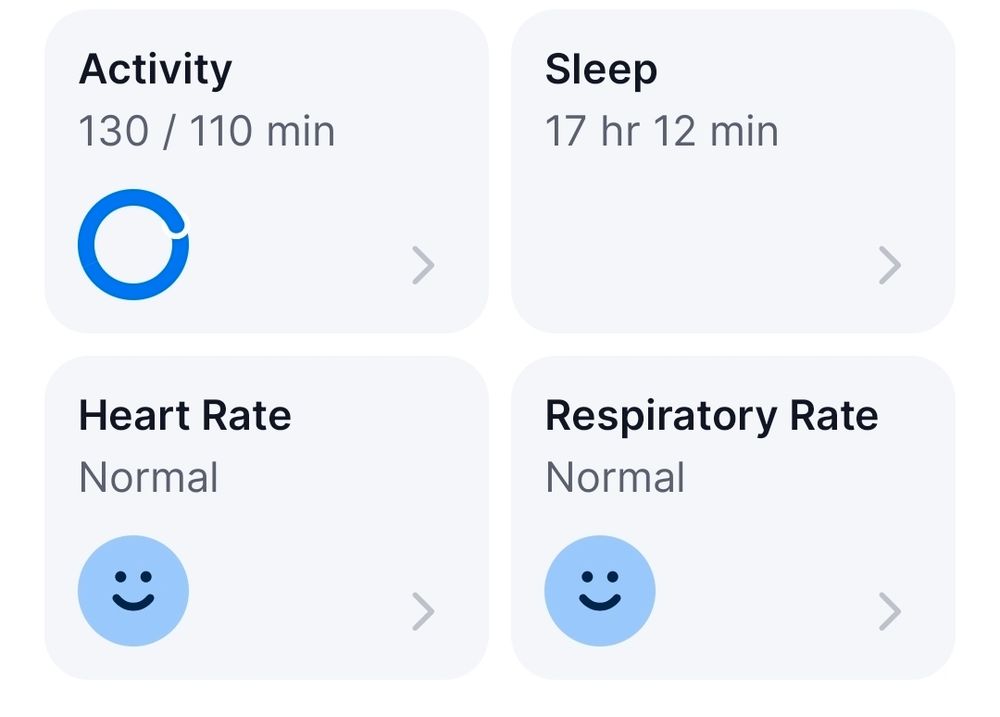This screenshot has height=717, width=1000.
Task: Click the Normal status under Respiratory Rate
Action: (x=615, y=477)
